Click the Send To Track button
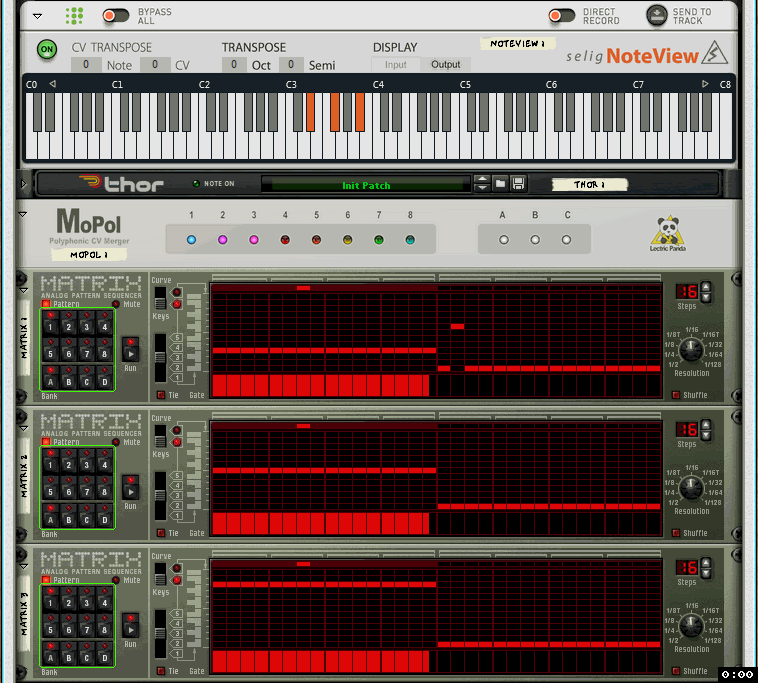 coord(656,15)
